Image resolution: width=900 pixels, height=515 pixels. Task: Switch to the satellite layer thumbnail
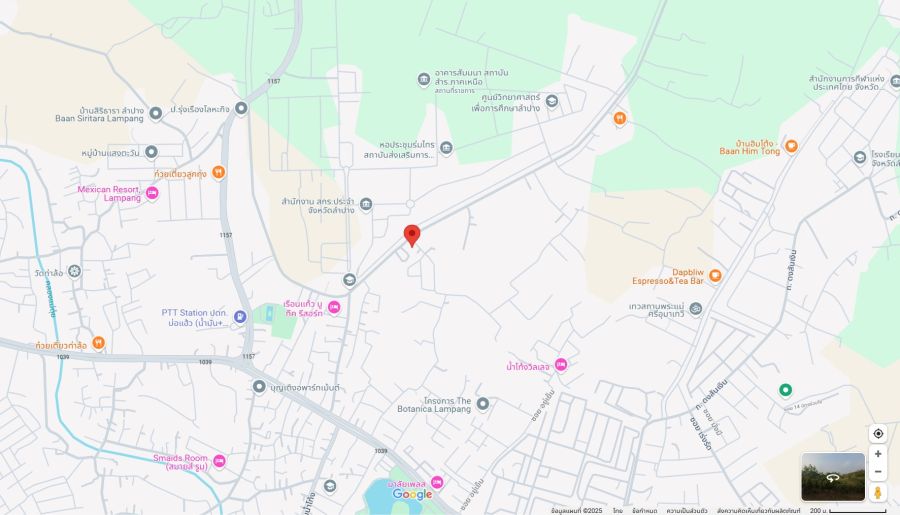point(833,477)
